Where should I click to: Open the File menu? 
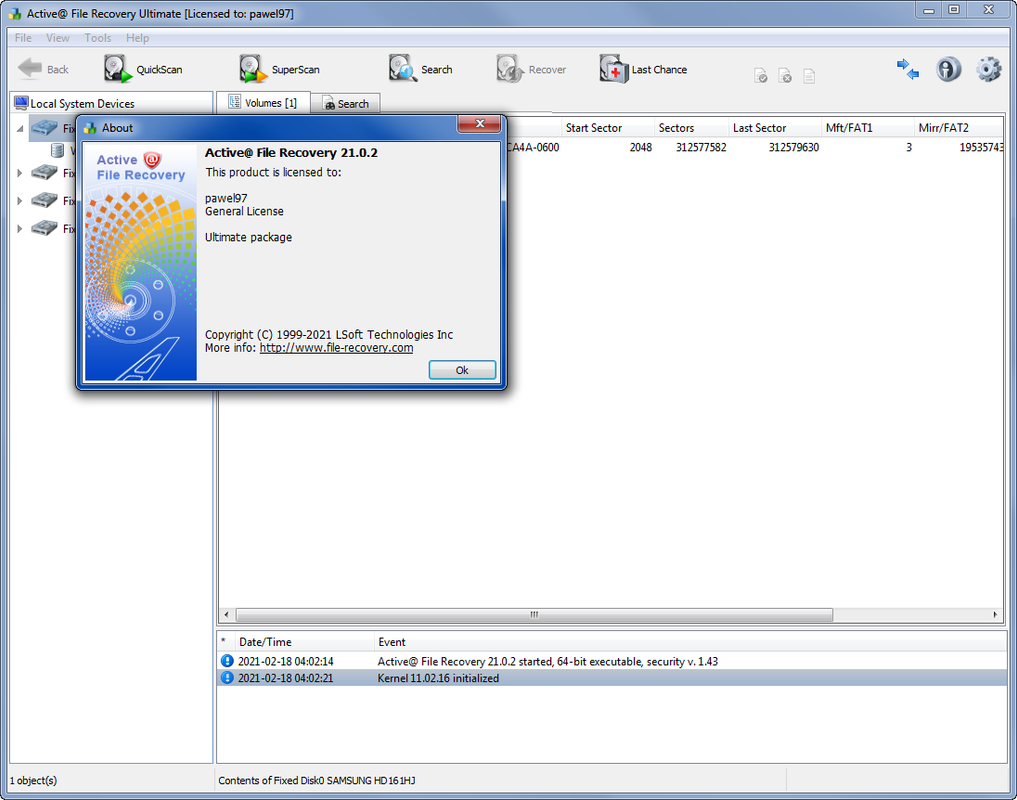[x=23, y=38]
